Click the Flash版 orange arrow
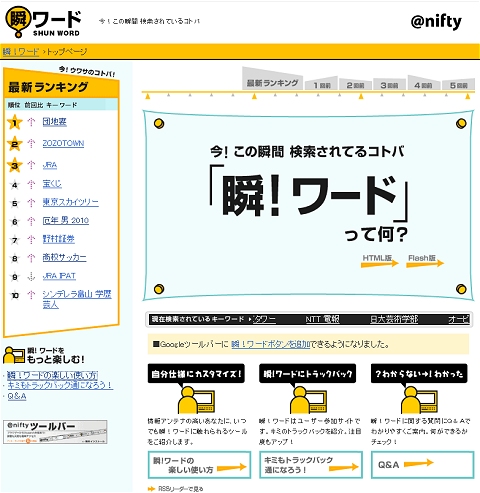Viewport: 480px width, 493px height. point(425,264)
